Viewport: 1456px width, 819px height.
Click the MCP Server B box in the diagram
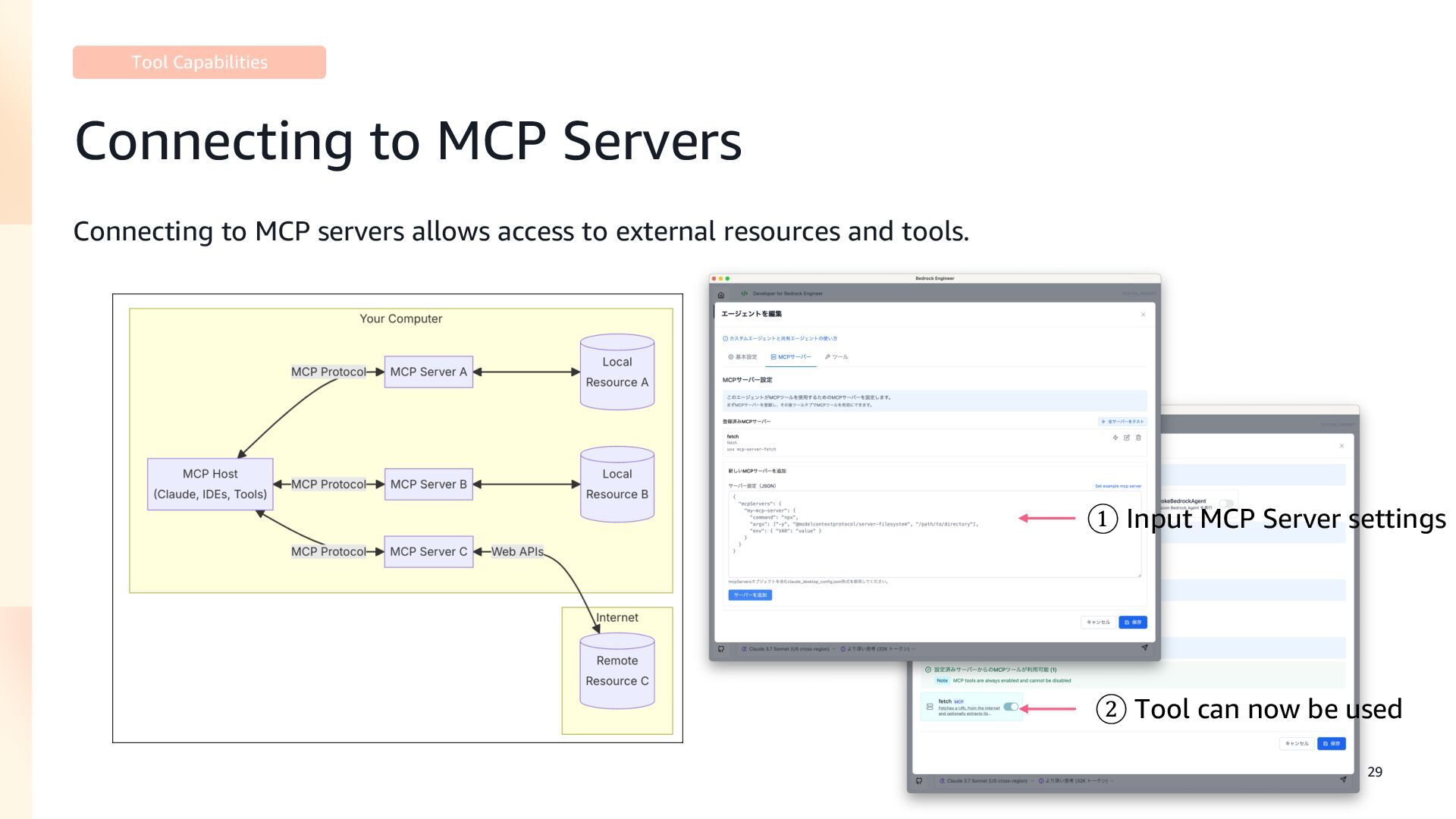(428, 484)
